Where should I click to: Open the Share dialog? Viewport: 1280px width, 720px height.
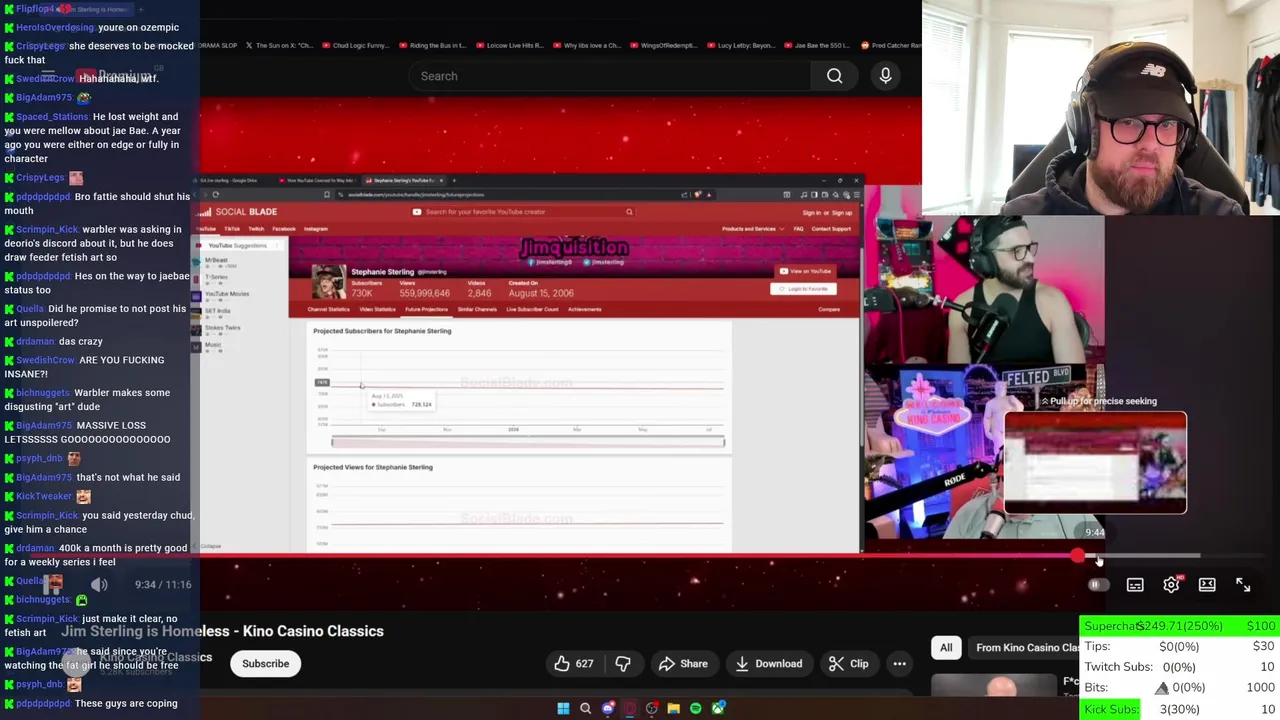tap(682, 664)
